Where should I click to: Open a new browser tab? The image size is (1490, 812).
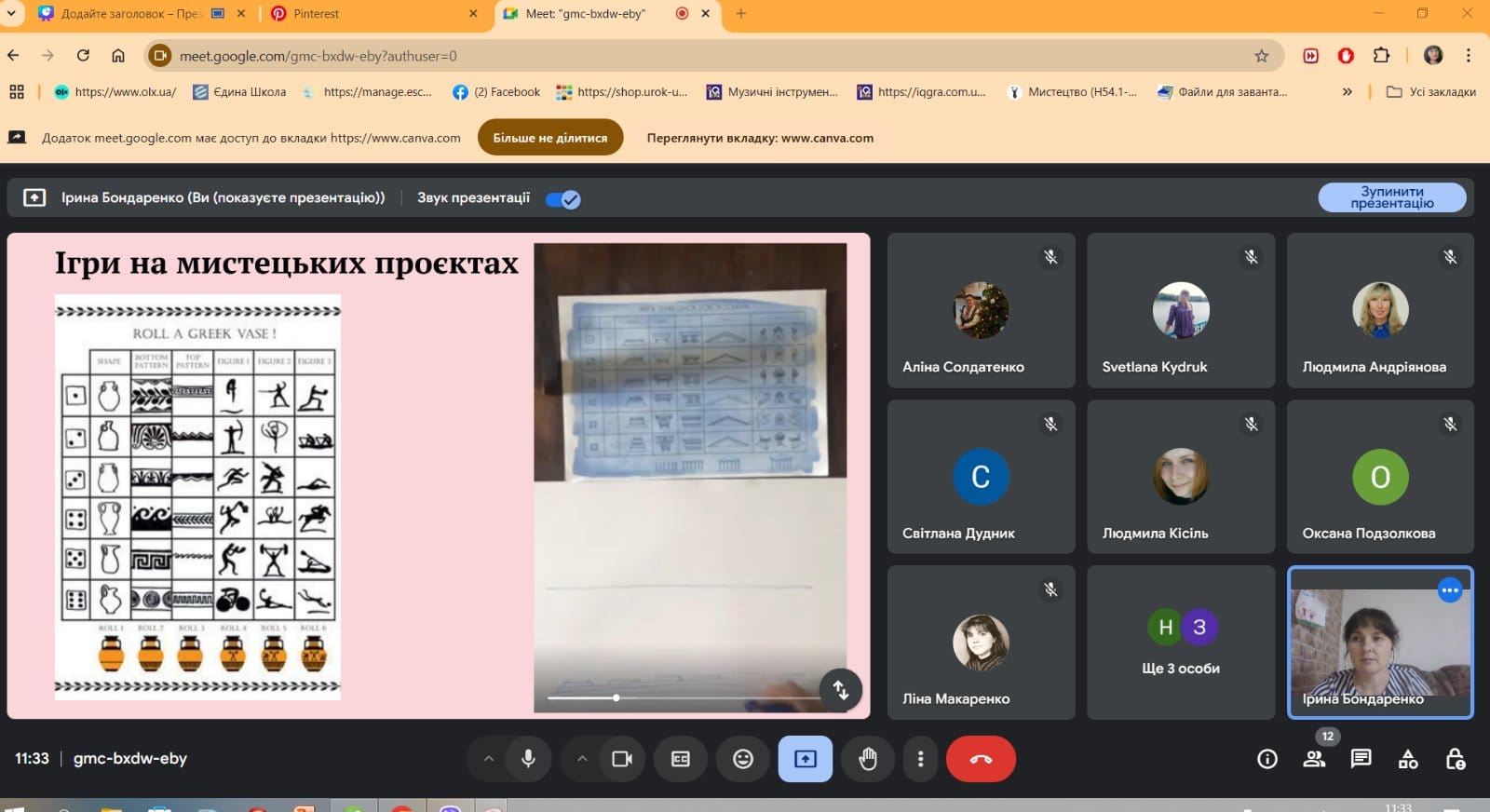[741, 14]
